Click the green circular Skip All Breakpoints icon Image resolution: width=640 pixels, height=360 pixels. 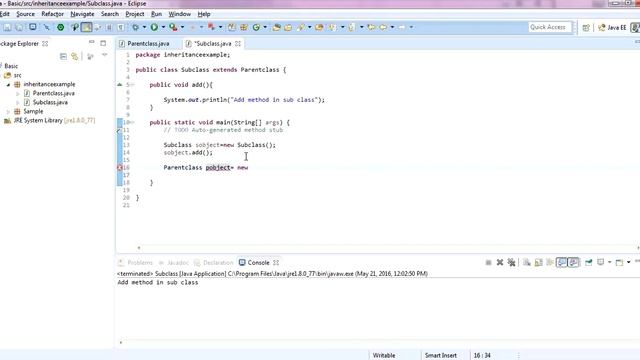[60, 27]
